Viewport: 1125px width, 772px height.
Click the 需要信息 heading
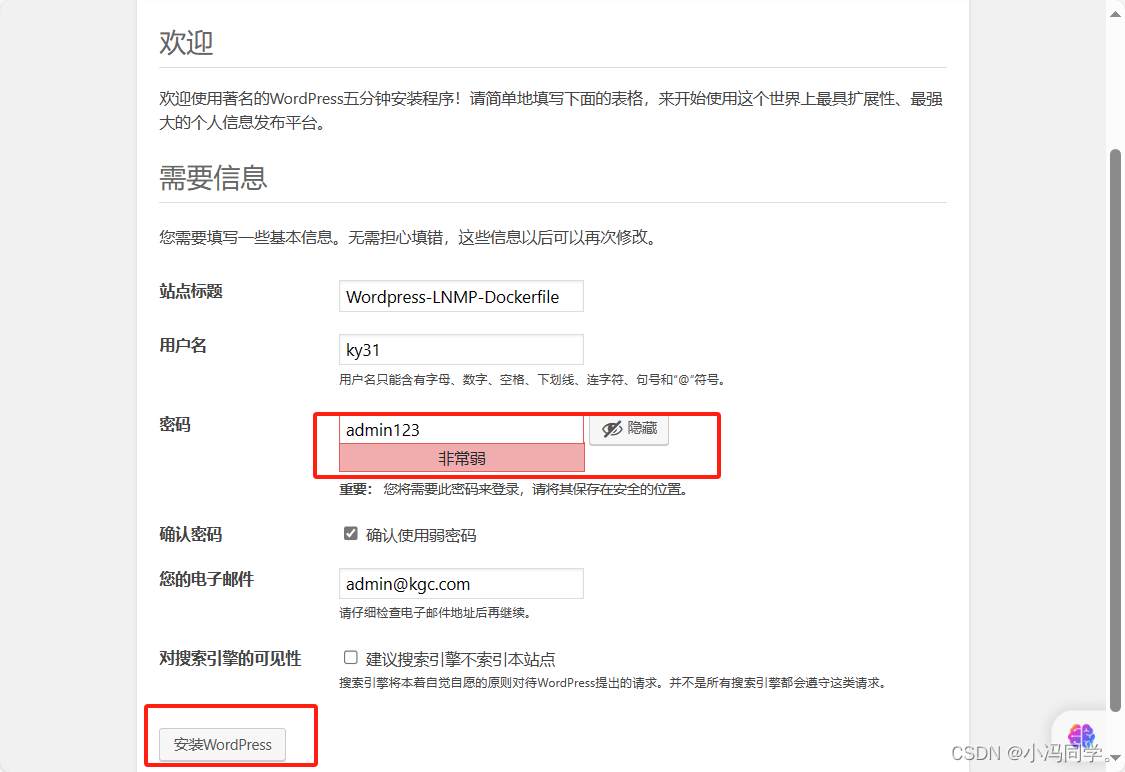pos(213,178)
